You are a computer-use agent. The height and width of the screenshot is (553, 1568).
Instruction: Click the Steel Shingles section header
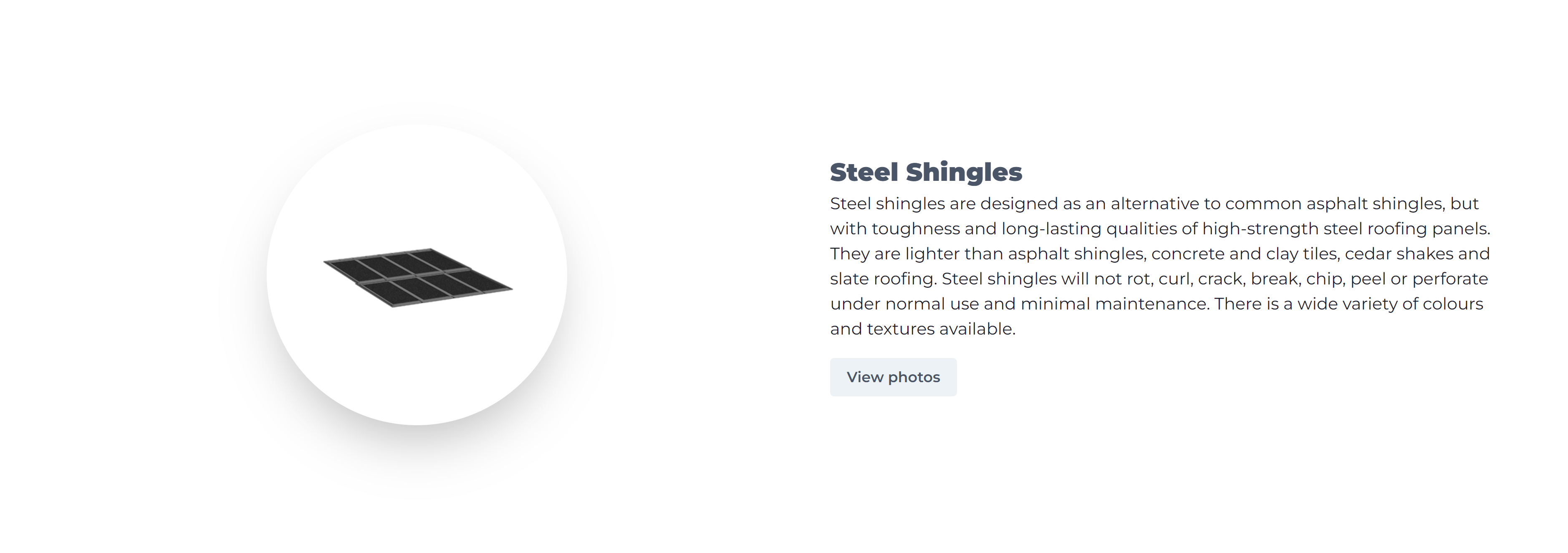(x=926, y=172)
